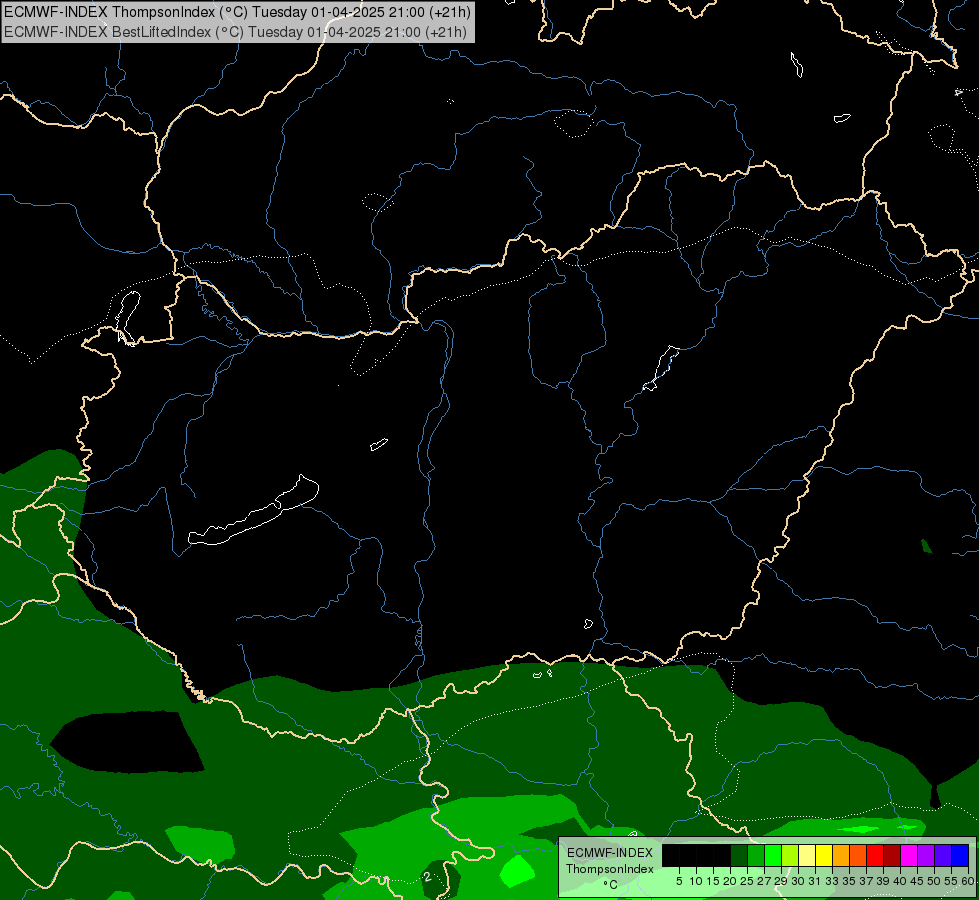Click the legend tick value '45'
Screen dimensions: 979x900
click(x=917, y=881)
